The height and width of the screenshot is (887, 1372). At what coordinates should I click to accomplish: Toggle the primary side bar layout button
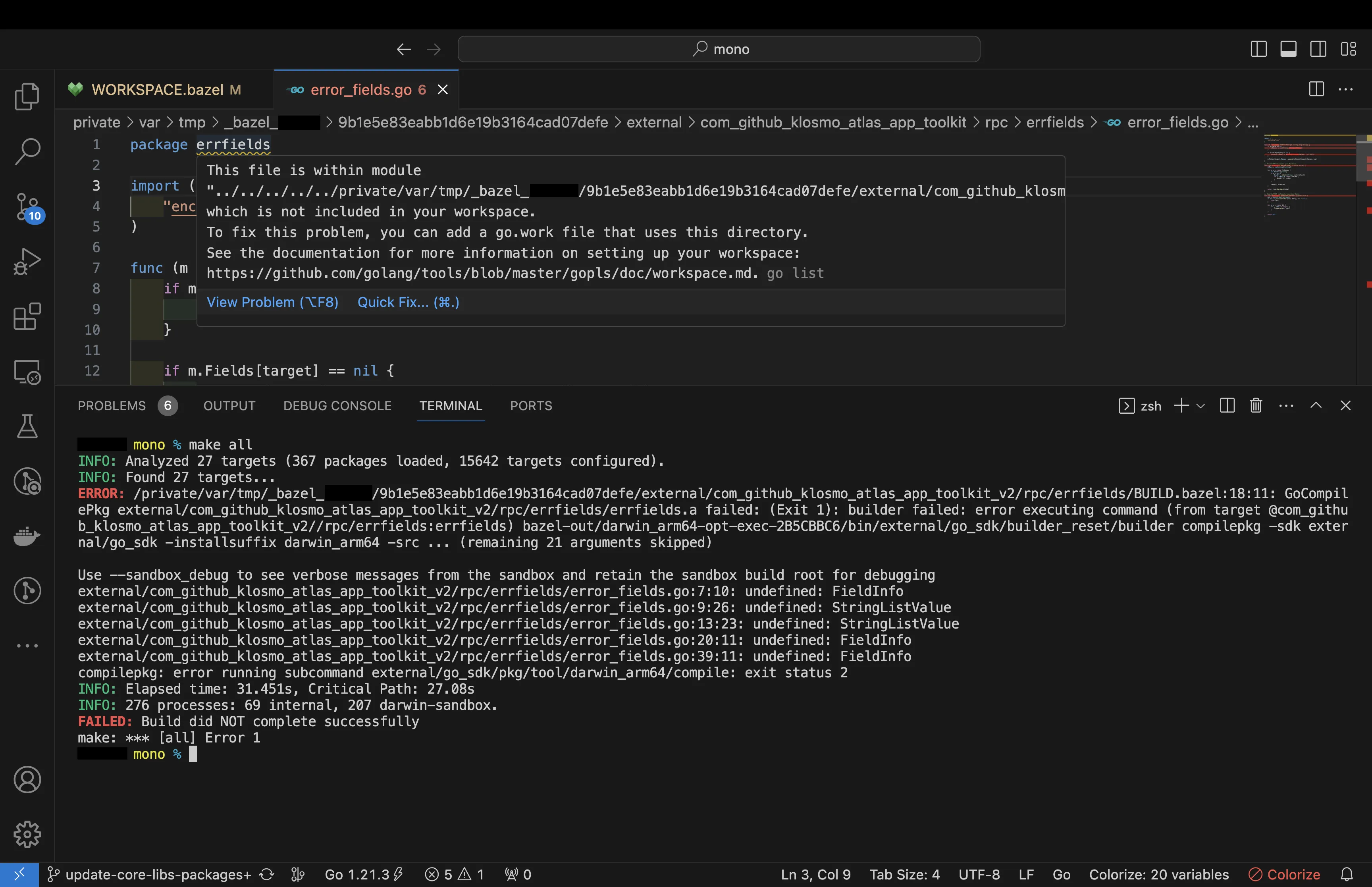[1258, 50]
